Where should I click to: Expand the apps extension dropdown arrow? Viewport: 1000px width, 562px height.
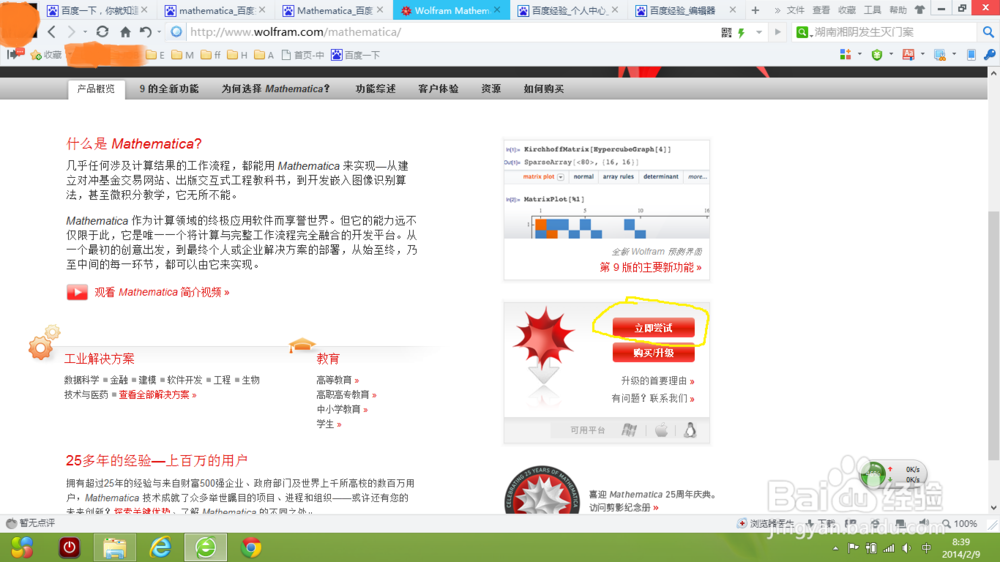pos(859,55)
